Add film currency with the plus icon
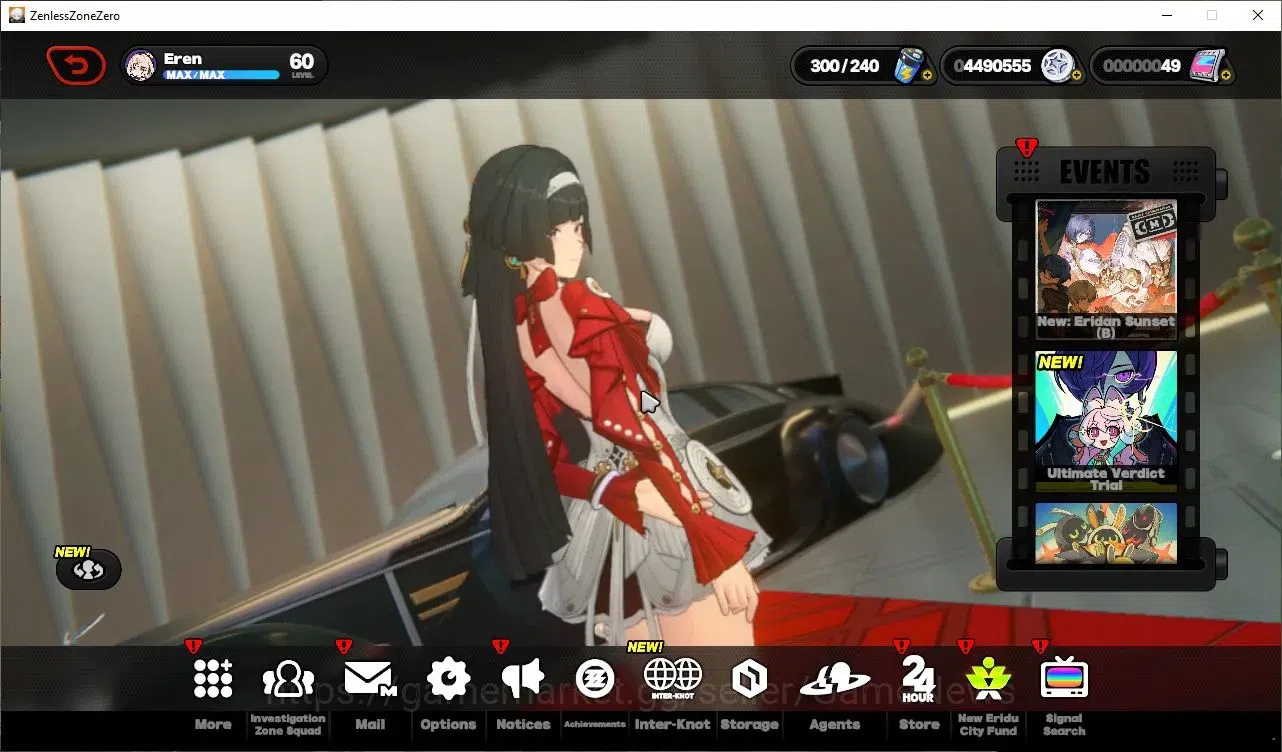 1226,75
